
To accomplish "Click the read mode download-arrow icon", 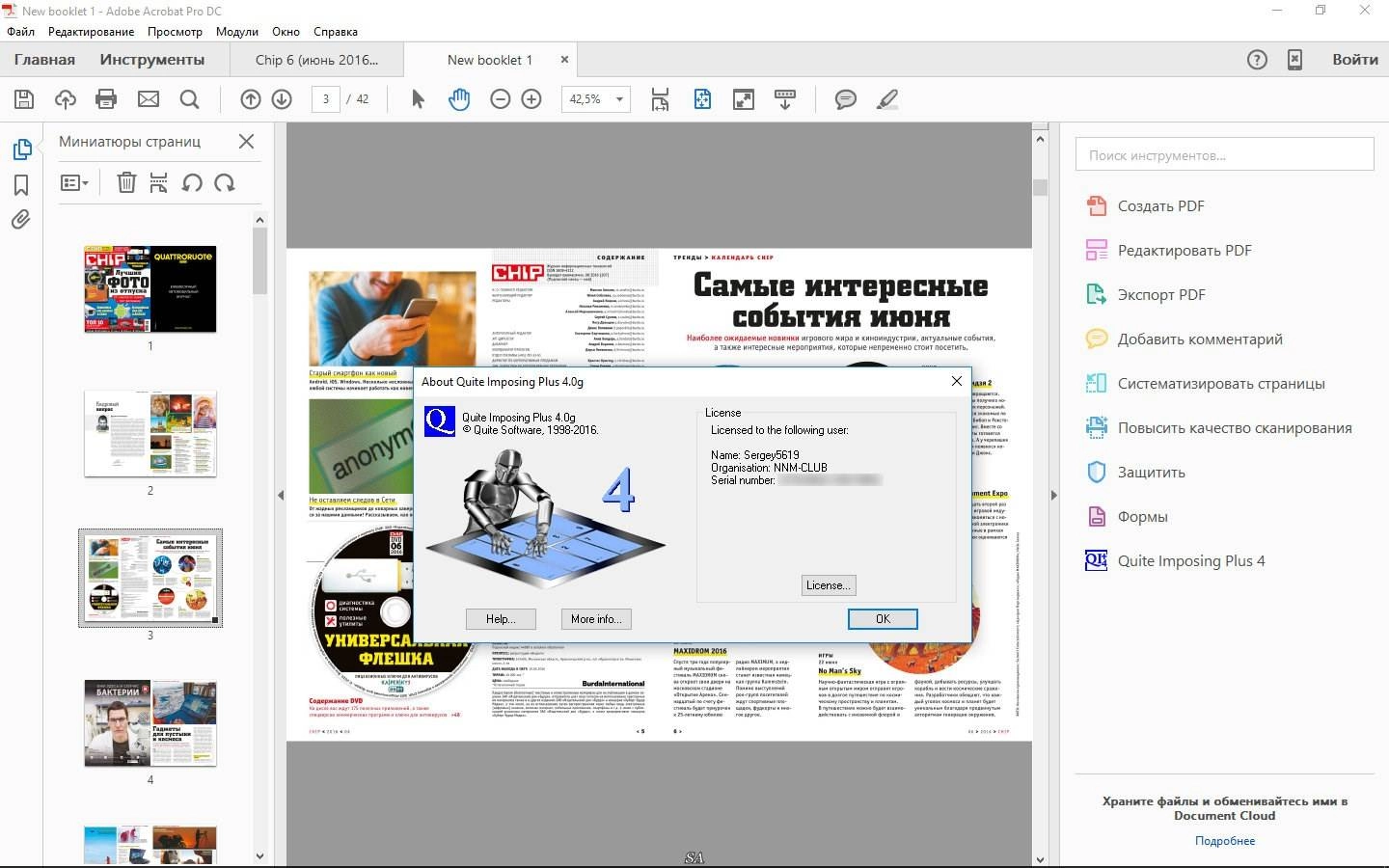I will tap(785, 99).
